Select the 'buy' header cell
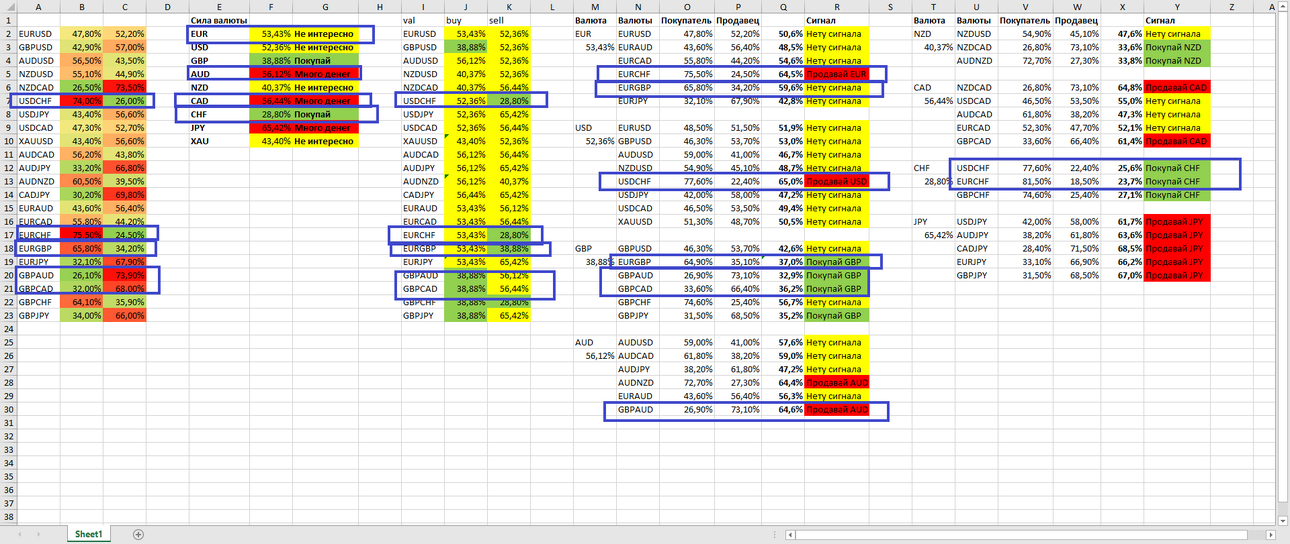 [x=463, y=20]
